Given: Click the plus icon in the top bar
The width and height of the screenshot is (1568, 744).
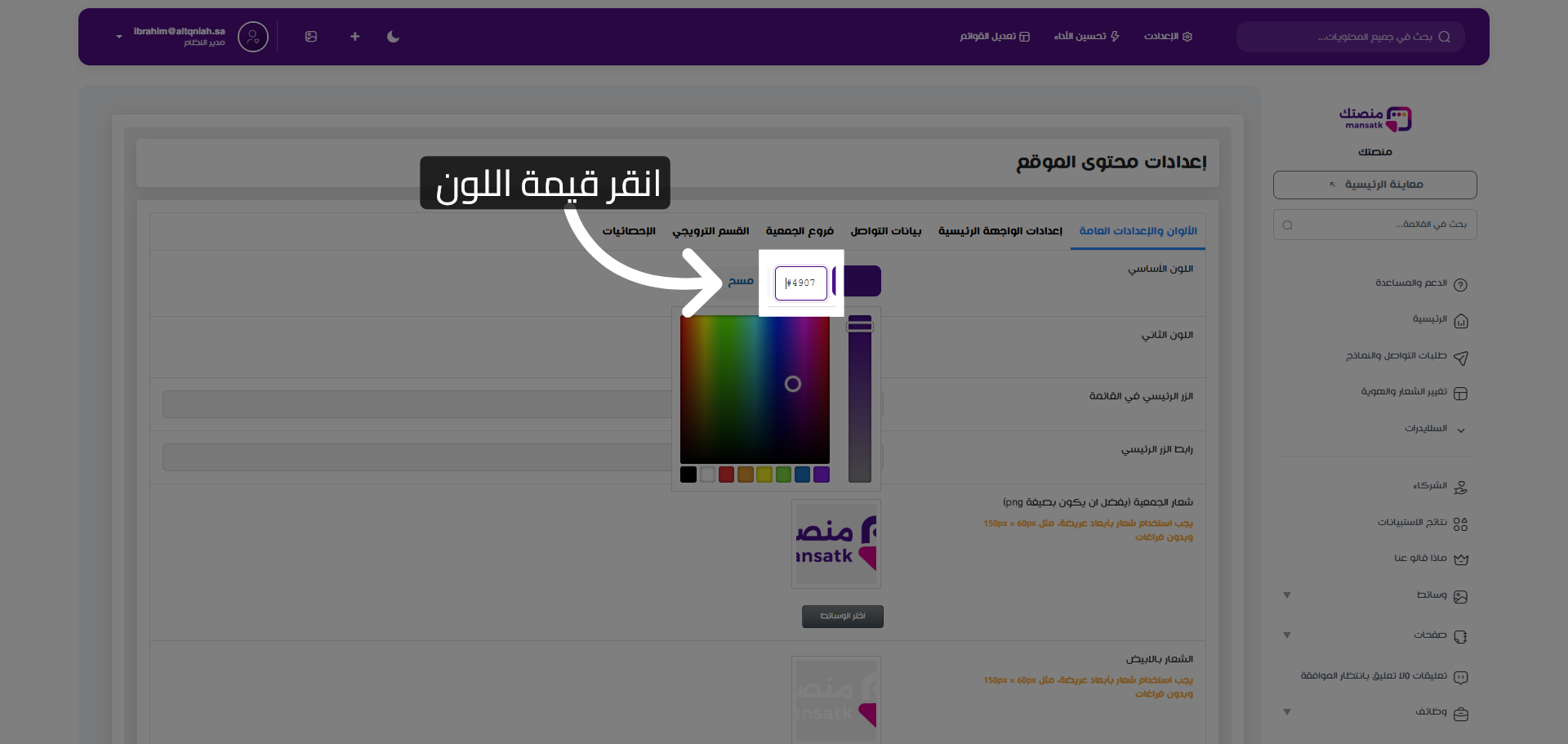Looking at the screenshot, I should click(354, 37).
